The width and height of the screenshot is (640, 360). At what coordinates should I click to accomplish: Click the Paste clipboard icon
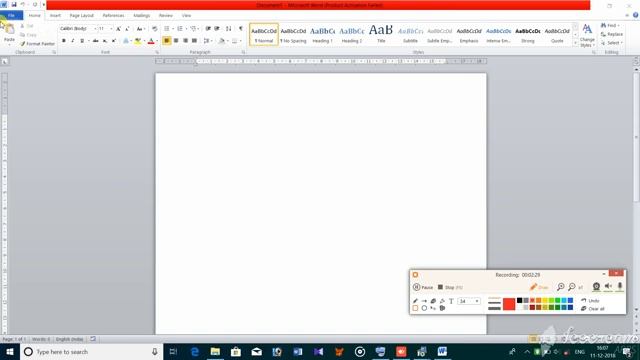pos(9,30)
